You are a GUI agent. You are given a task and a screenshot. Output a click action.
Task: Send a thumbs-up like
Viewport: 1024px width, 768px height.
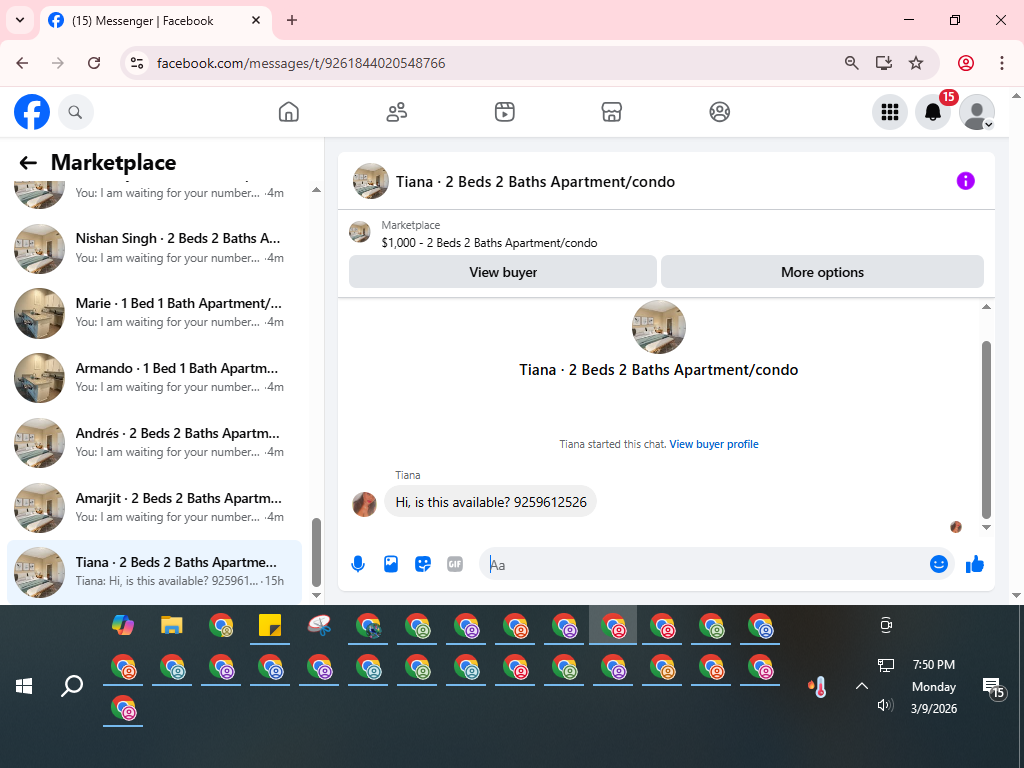pos(974,564)
